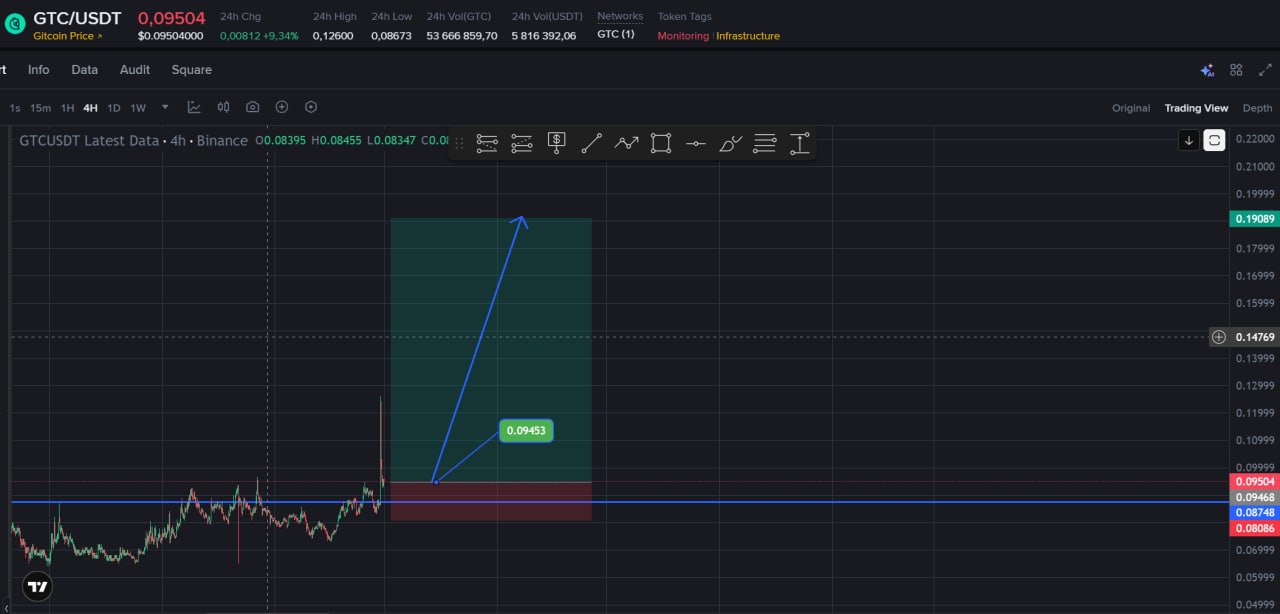Expand the more time intervals dropdown

tap(165, 107)
